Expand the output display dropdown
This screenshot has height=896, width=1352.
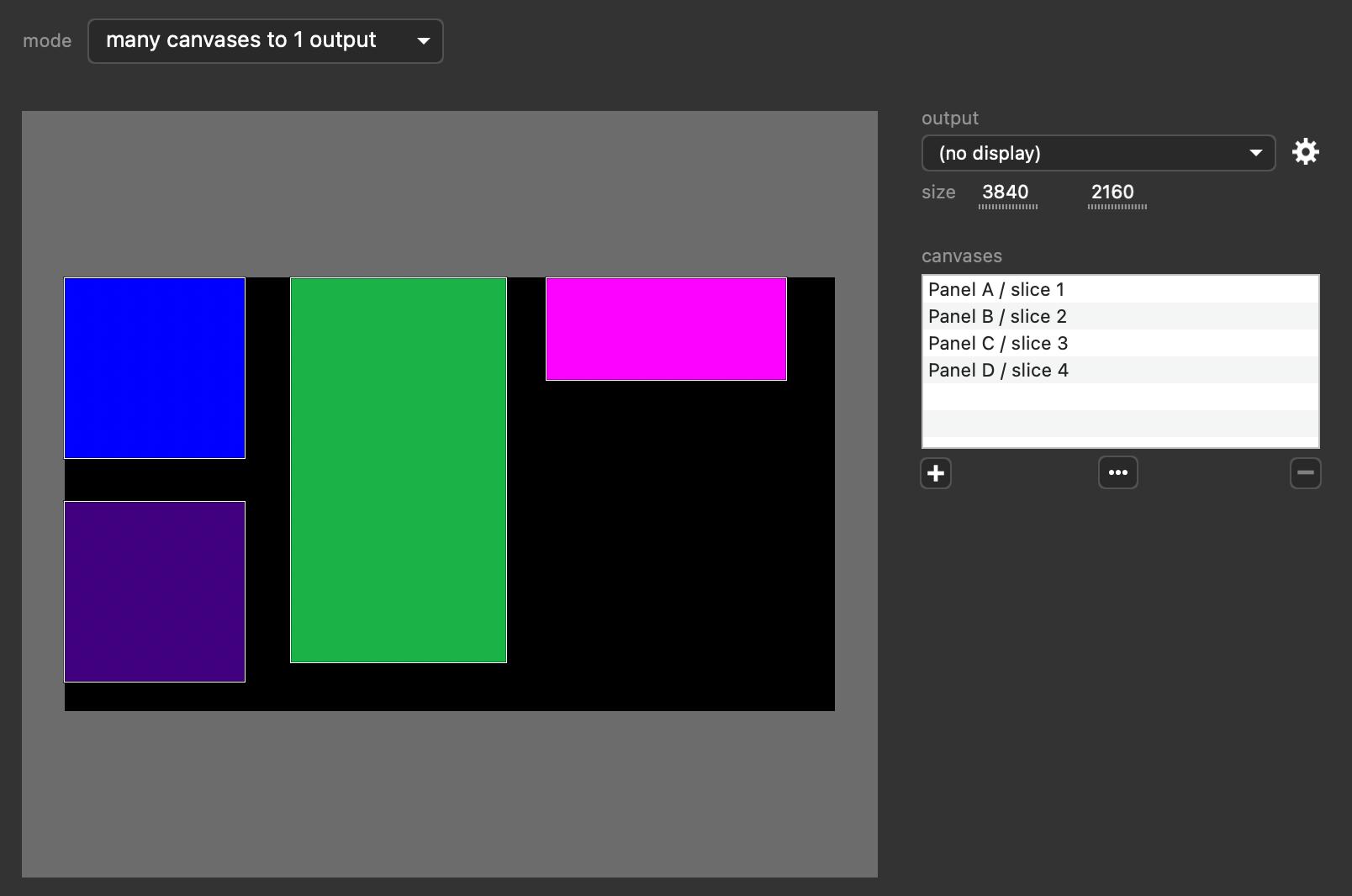pyautogui.click(x=1098, y=153)
